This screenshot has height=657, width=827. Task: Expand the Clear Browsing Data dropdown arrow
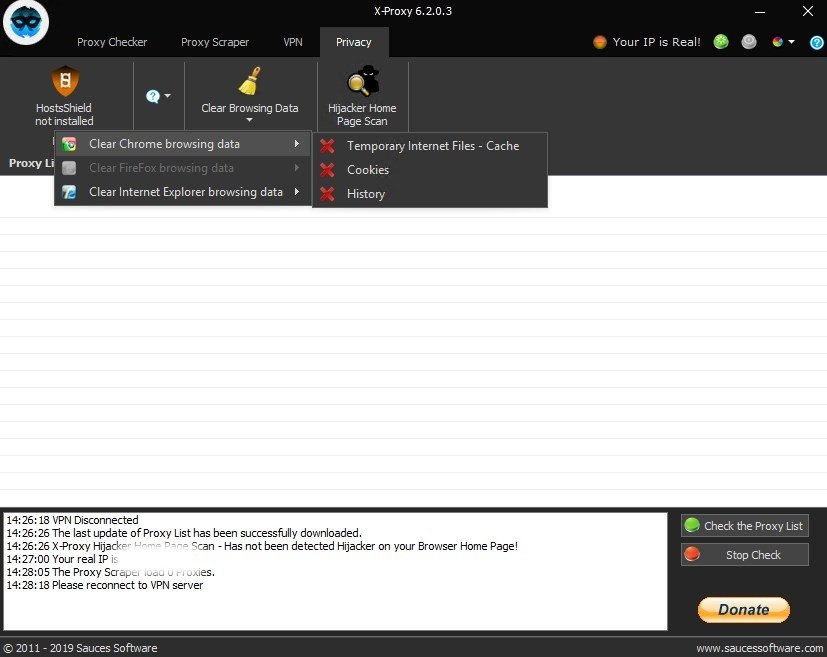(x=249, y=120)
